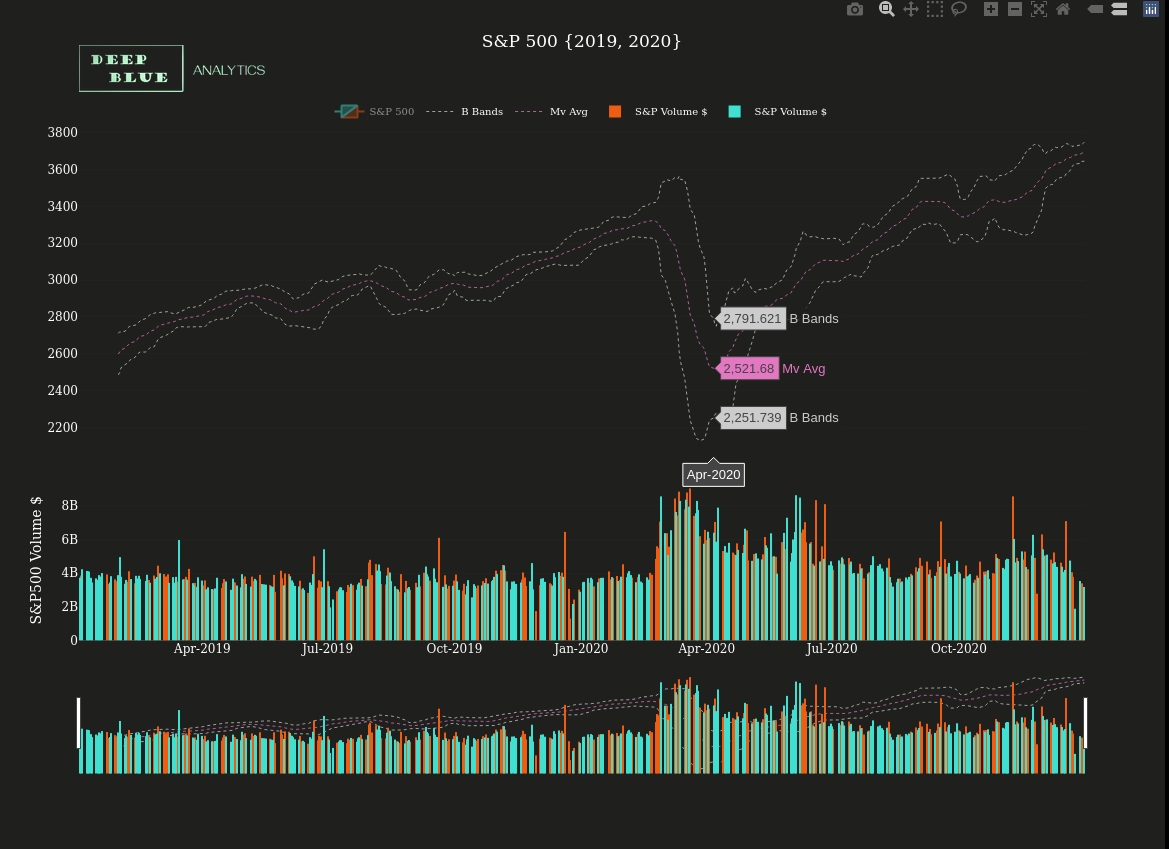Click the right range slider handle
The width and height of the screenshot is (1169, 849).
[x=1086, y=723]
